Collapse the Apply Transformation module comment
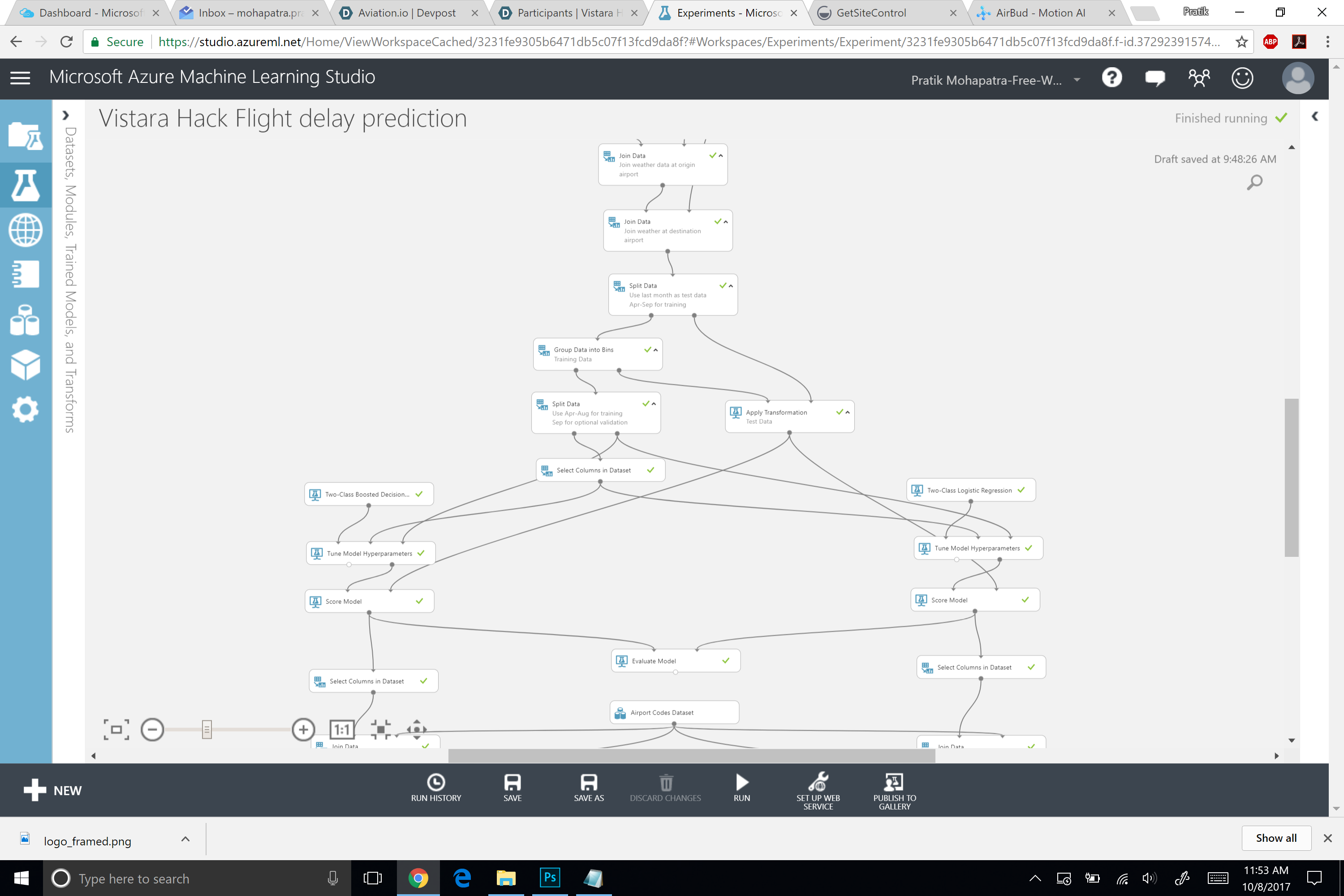Image resolution: width=1344 pixels, height=896 pixels. 848,412
